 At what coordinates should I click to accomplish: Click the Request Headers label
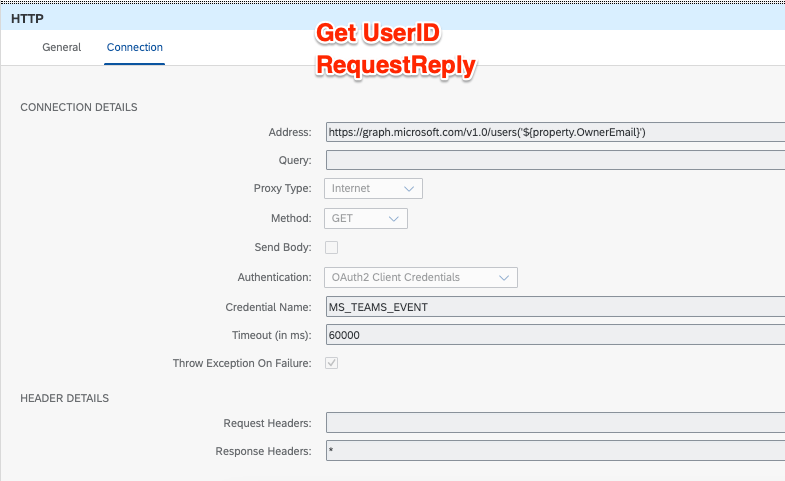pos(267,423)
